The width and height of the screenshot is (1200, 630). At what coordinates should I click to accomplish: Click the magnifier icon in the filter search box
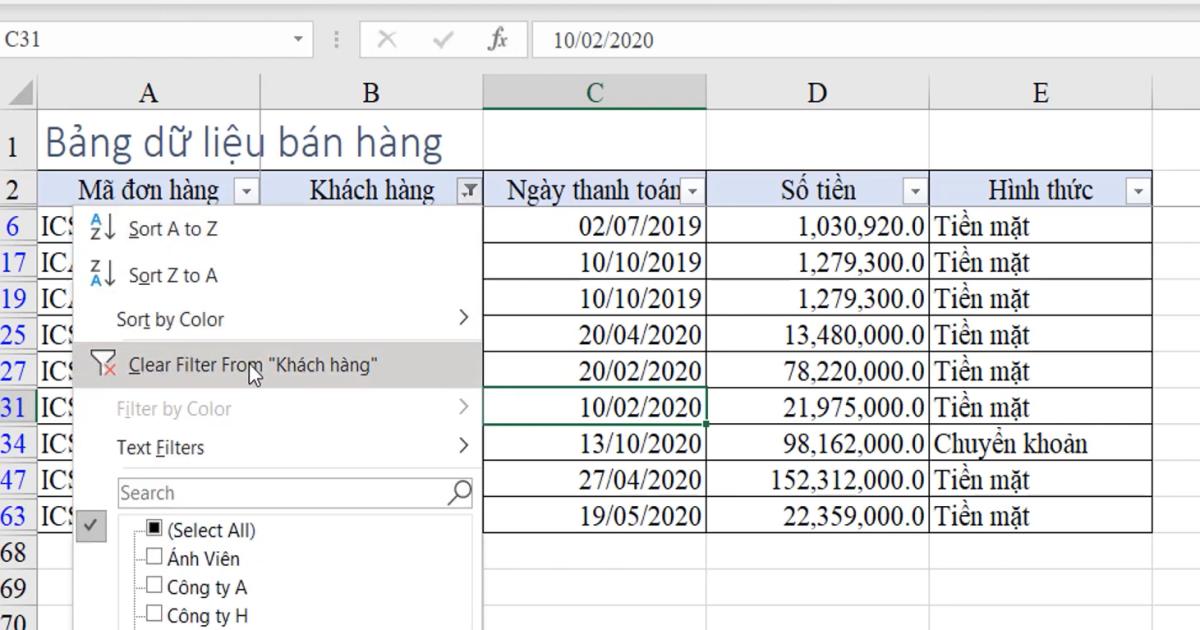(459, 493)
